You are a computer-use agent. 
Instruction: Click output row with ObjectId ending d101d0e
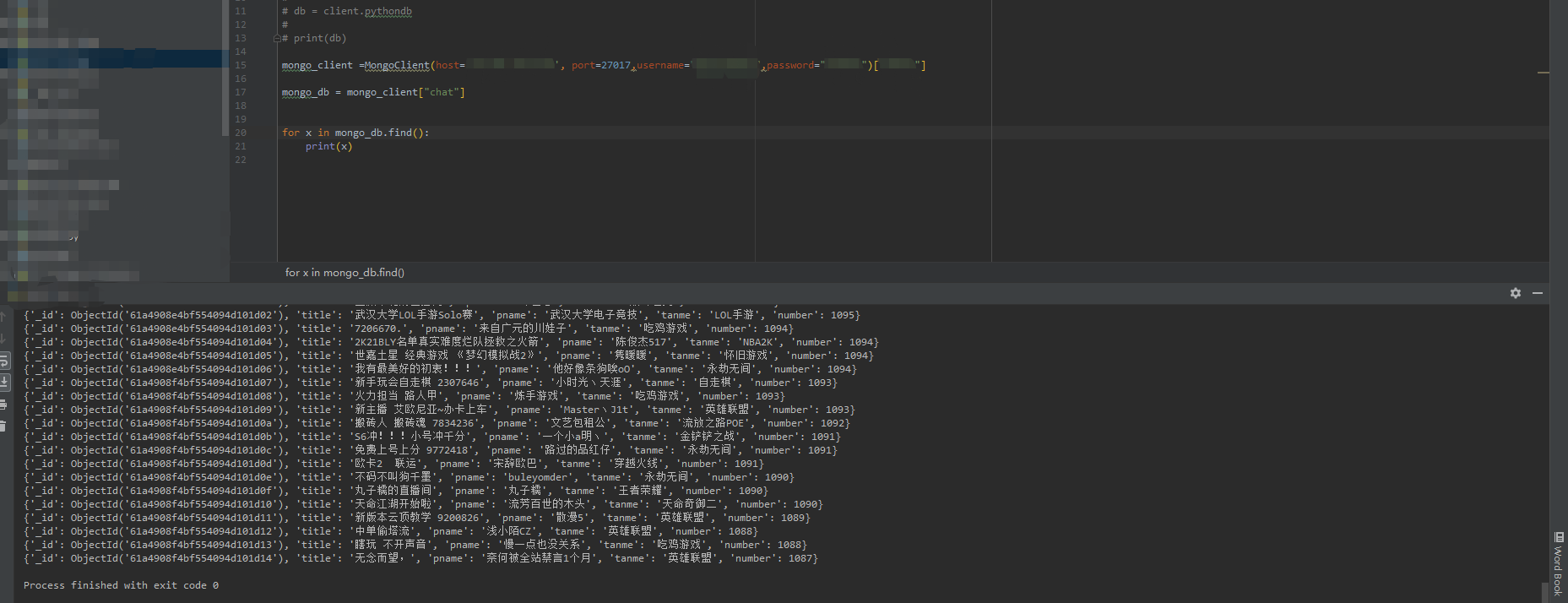[409, 477]
